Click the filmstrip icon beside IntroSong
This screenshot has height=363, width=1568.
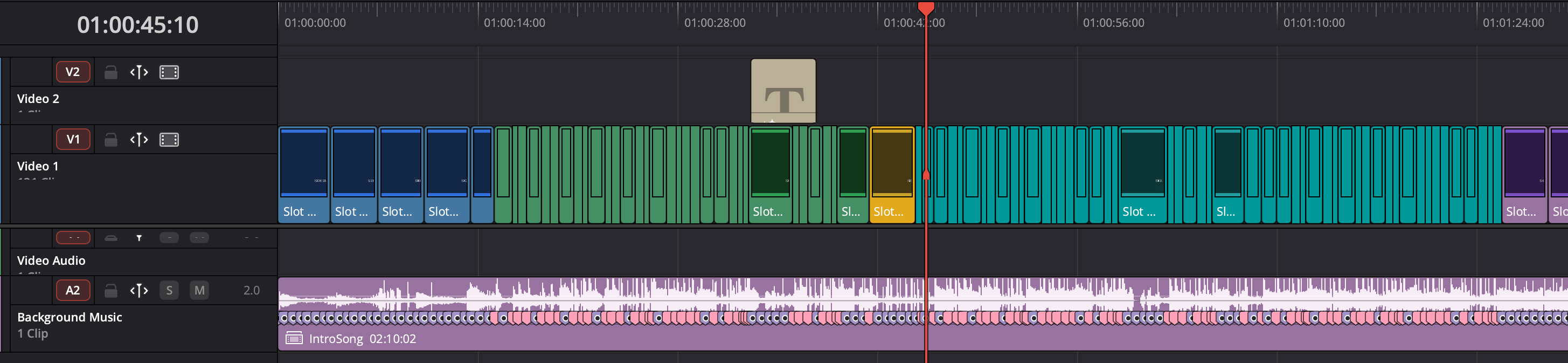(x=294, y=338)
